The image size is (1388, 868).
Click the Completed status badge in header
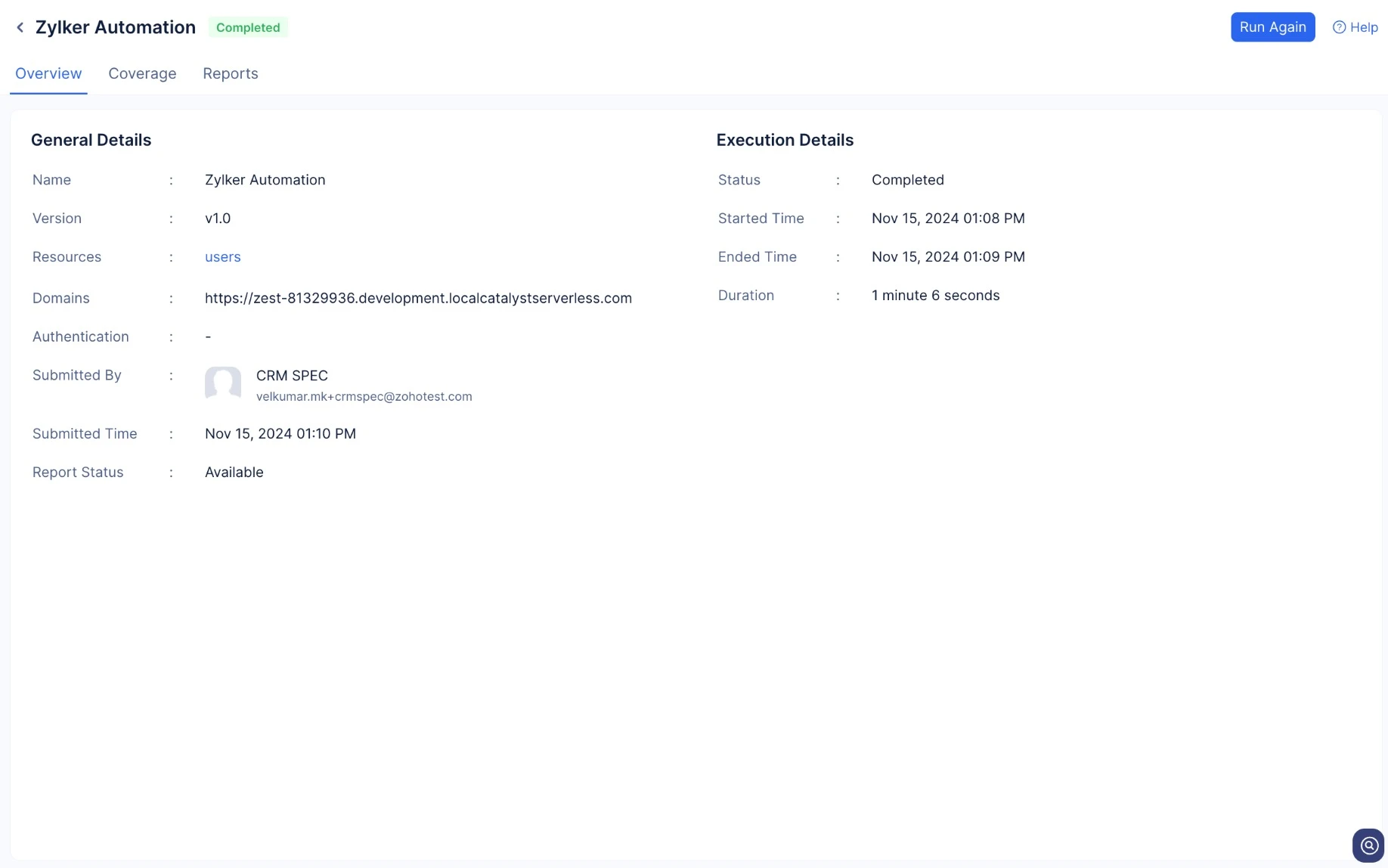point(248,27)
